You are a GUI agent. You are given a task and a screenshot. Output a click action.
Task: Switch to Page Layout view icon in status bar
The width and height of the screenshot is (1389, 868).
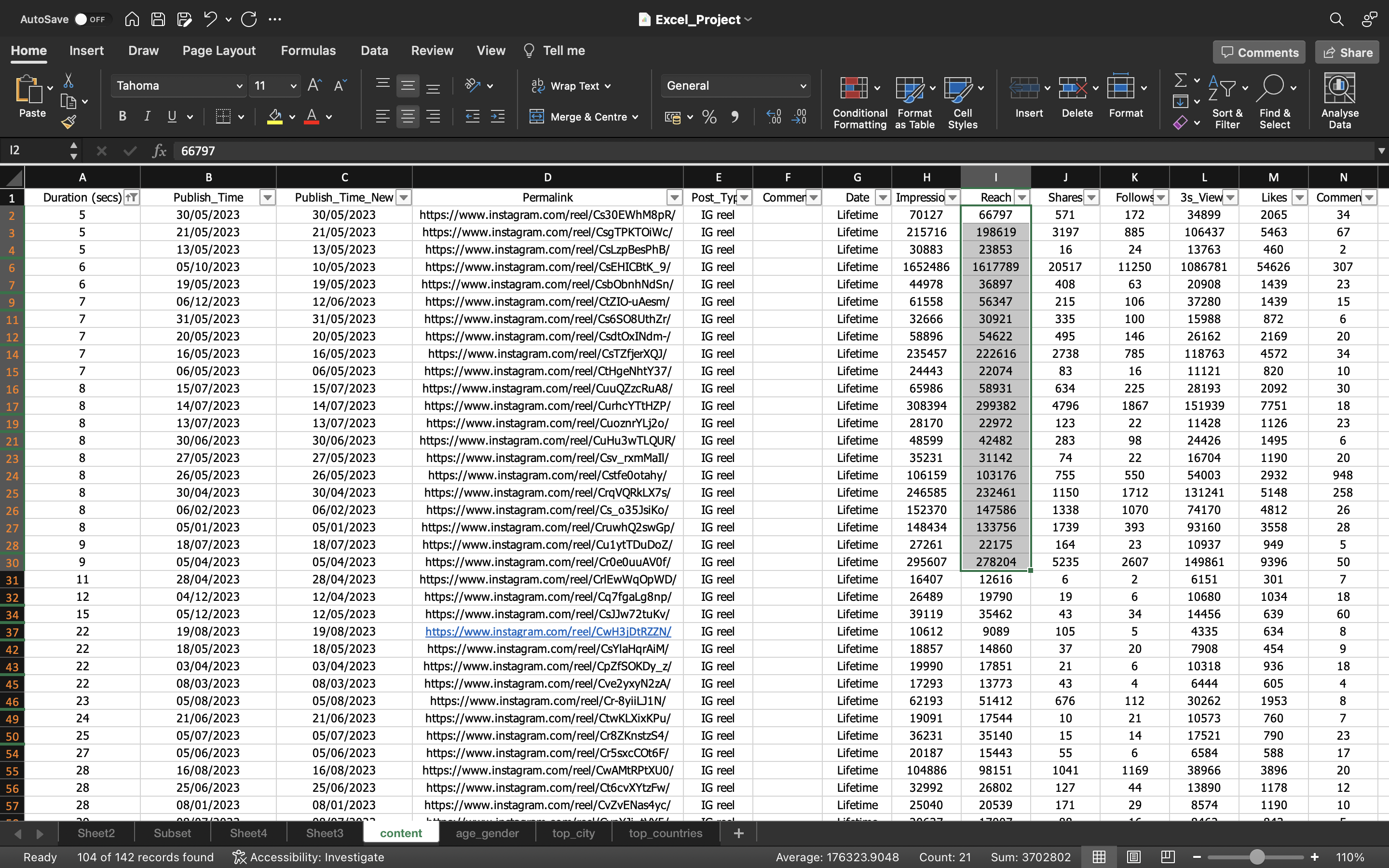pos(1133,857)
